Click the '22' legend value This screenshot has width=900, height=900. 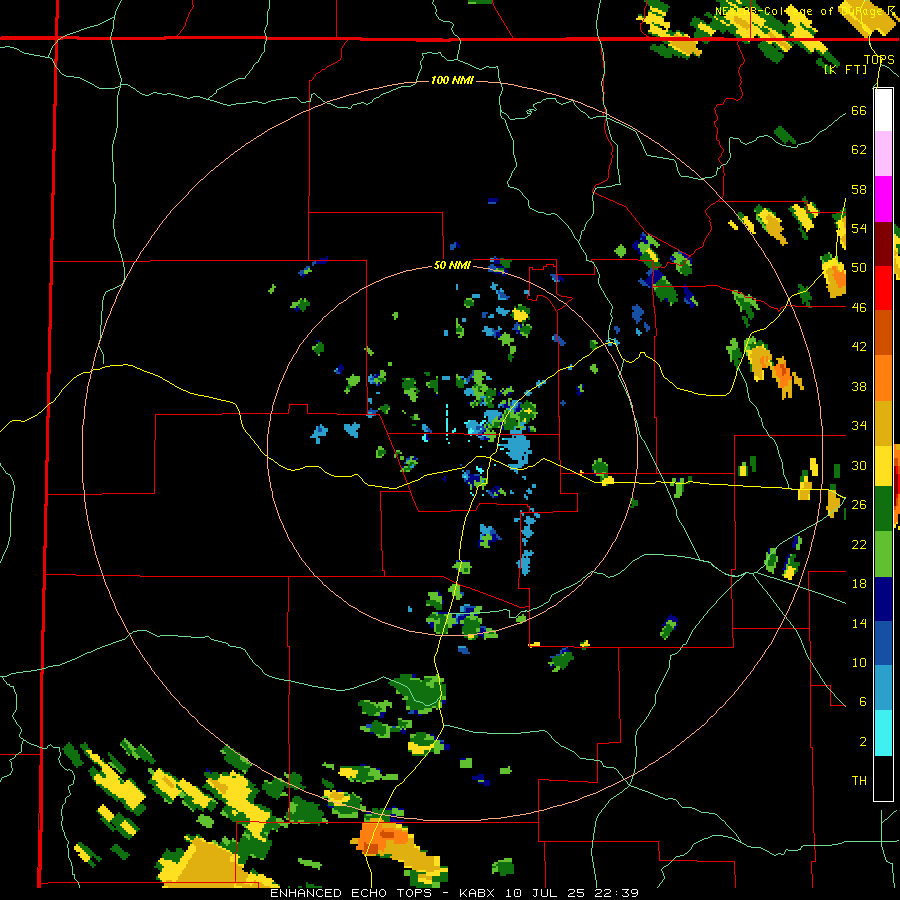[859, 544]
